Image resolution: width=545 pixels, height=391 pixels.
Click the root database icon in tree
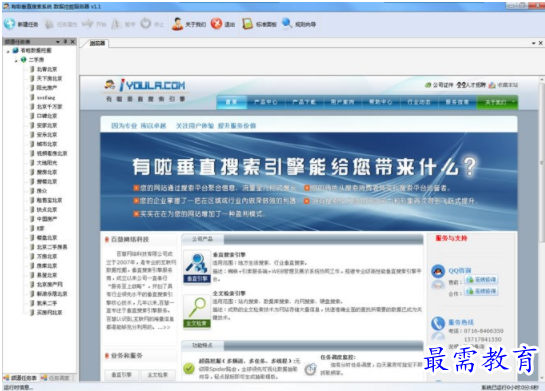[x=16, y=50]
